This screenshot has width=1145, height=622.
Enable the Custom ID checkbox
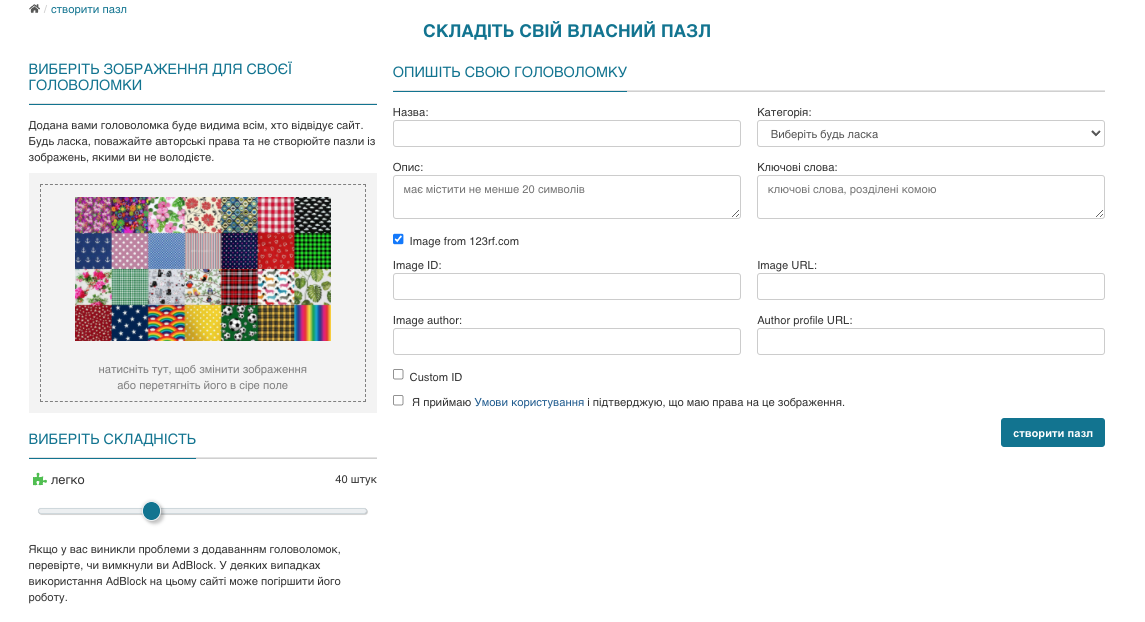(398, 374)
